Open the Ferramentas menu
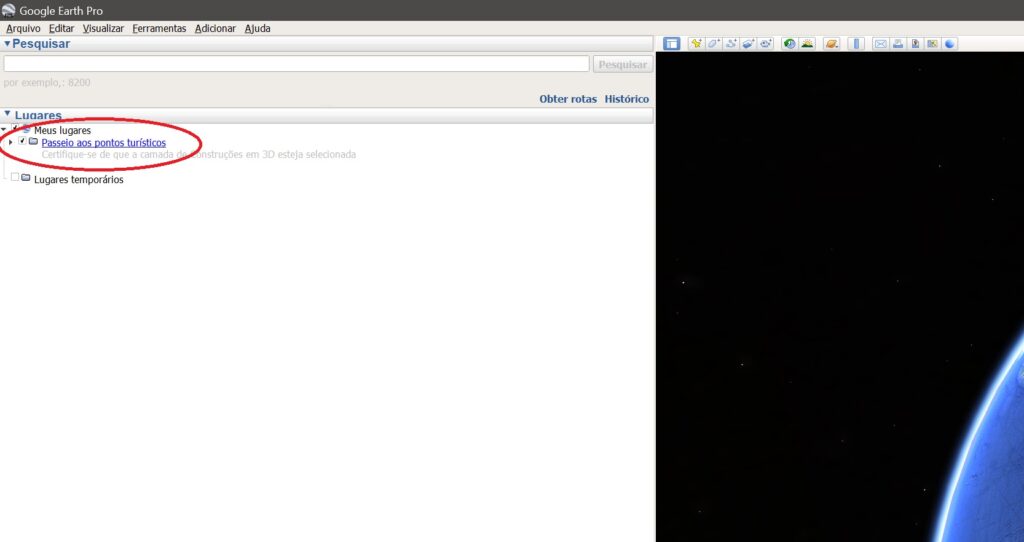The width and height of the screenshot is (1024, 542). [x=159, y=29]
